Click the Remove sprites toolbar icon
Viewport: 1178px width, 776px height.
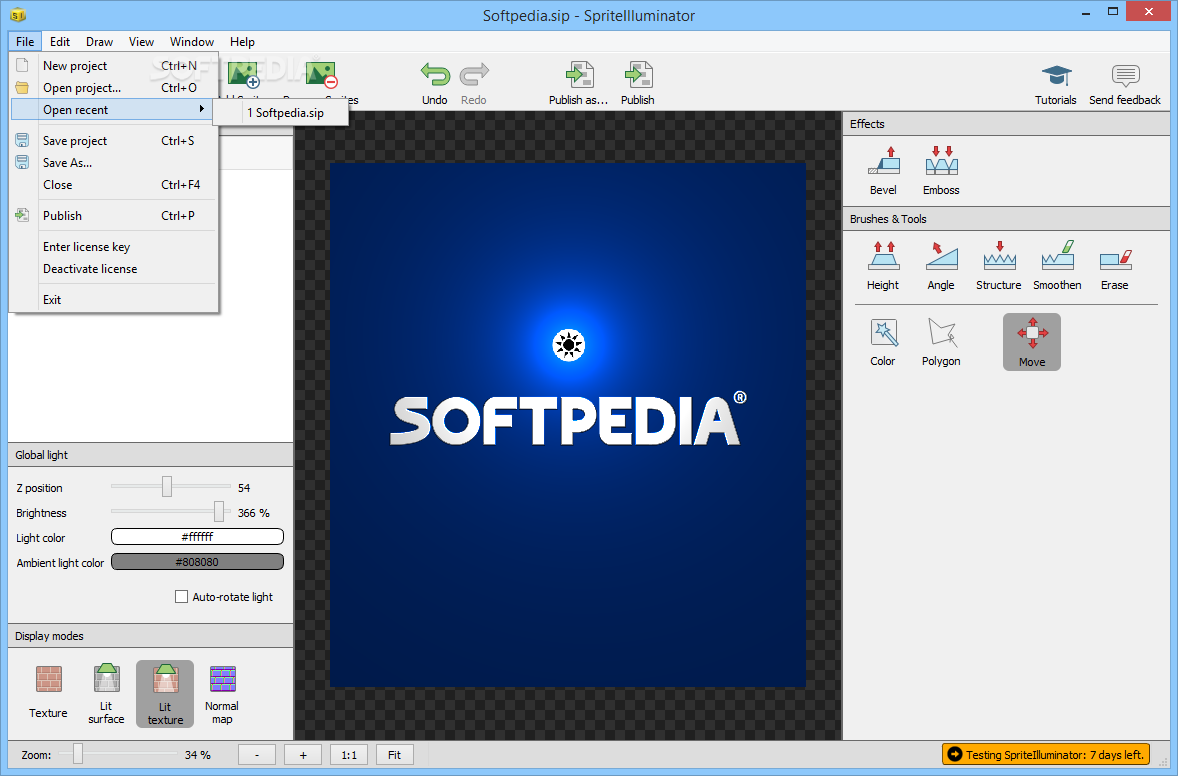click(x=322, y=76)
